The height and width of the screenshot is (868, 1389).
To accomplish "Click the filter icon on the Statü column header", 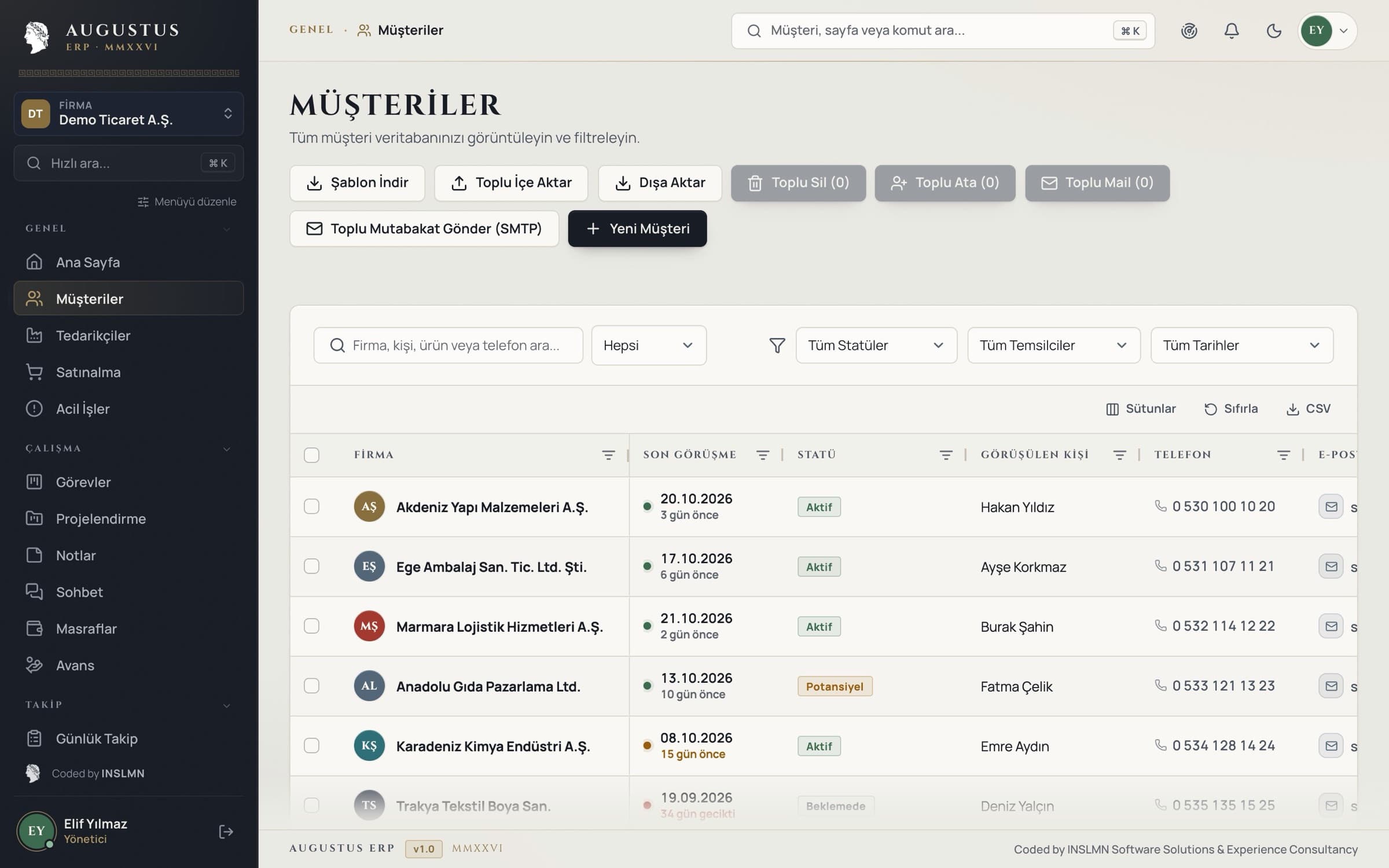I will point(946,455).
